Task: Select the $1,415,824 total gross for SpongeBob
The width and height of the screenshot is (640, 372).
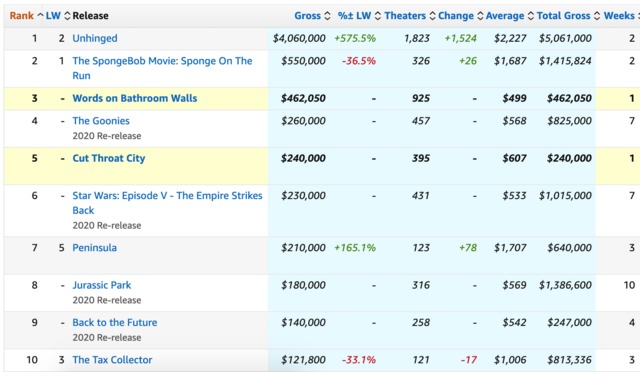Action: click(x=565, y=61)
